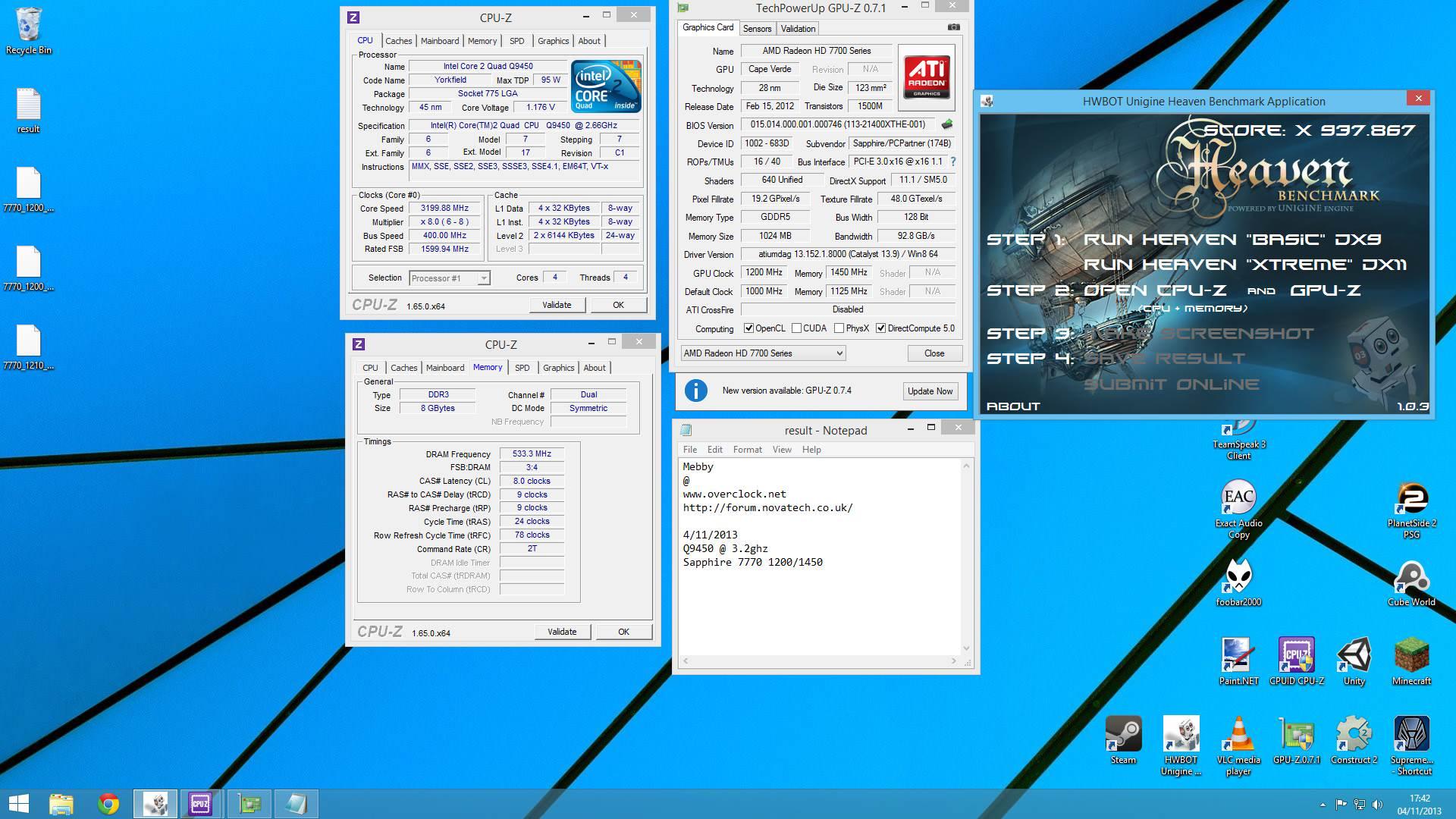
Task: Click ABOUT in HWBOT Heaven window
Action: coord(1012,406)
